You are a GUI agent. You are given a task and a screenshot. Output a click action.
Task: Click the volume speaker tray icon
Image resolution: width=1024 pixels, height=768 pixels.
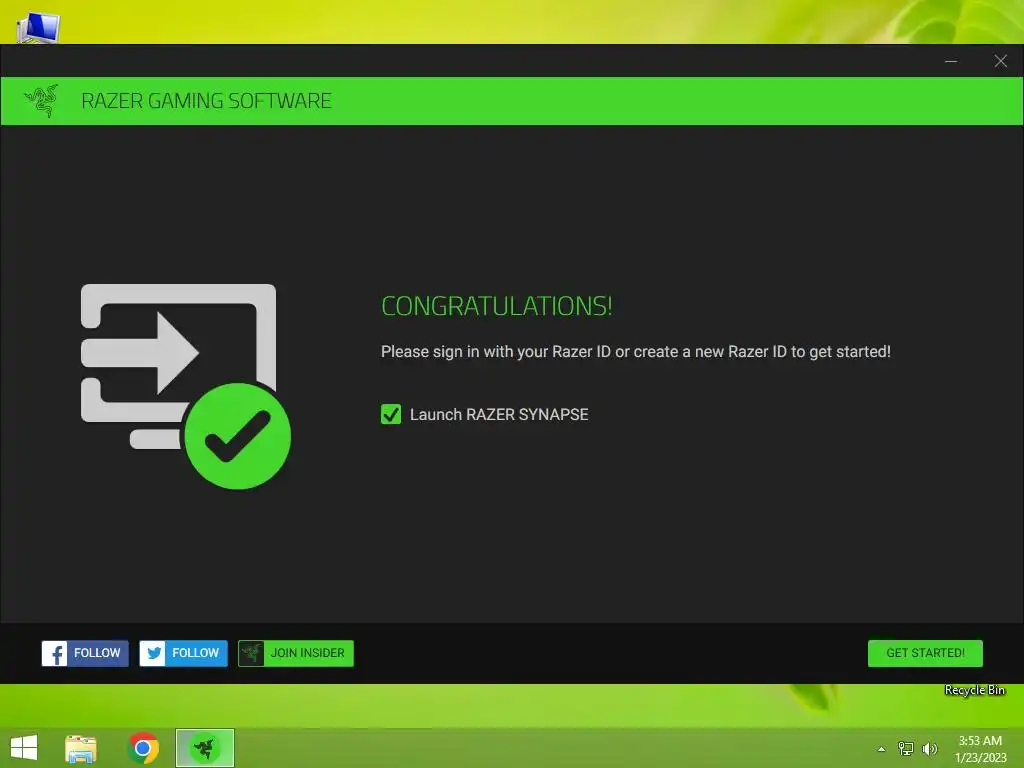click(x=929, y=749)
